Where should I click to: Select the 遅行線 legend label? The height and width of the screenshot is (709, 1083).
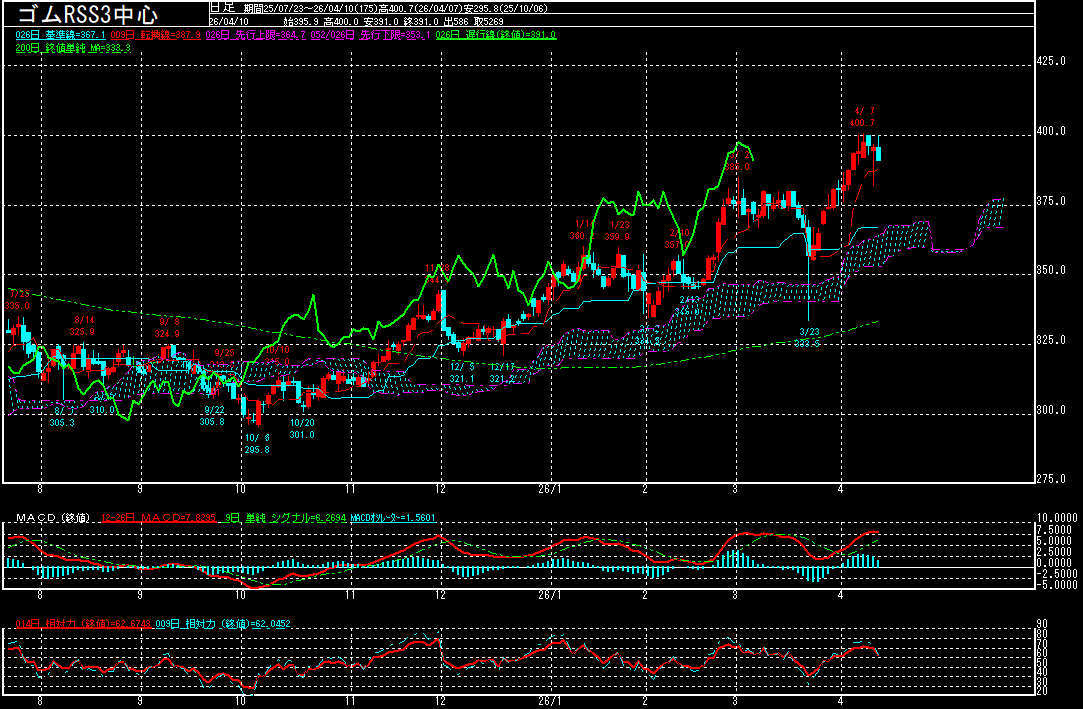(x=496, y=35)
